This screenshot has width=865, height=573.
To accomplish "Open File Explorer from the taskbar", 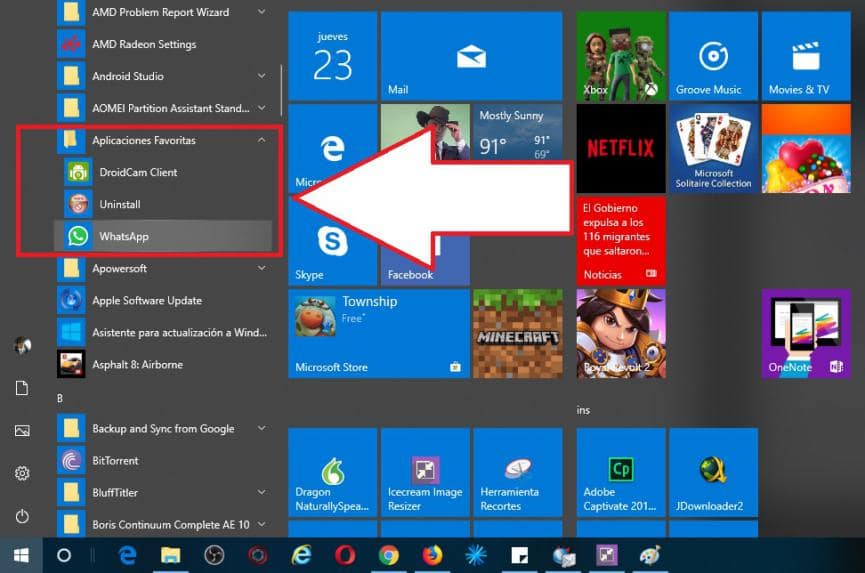I will [x=170, y=555].
